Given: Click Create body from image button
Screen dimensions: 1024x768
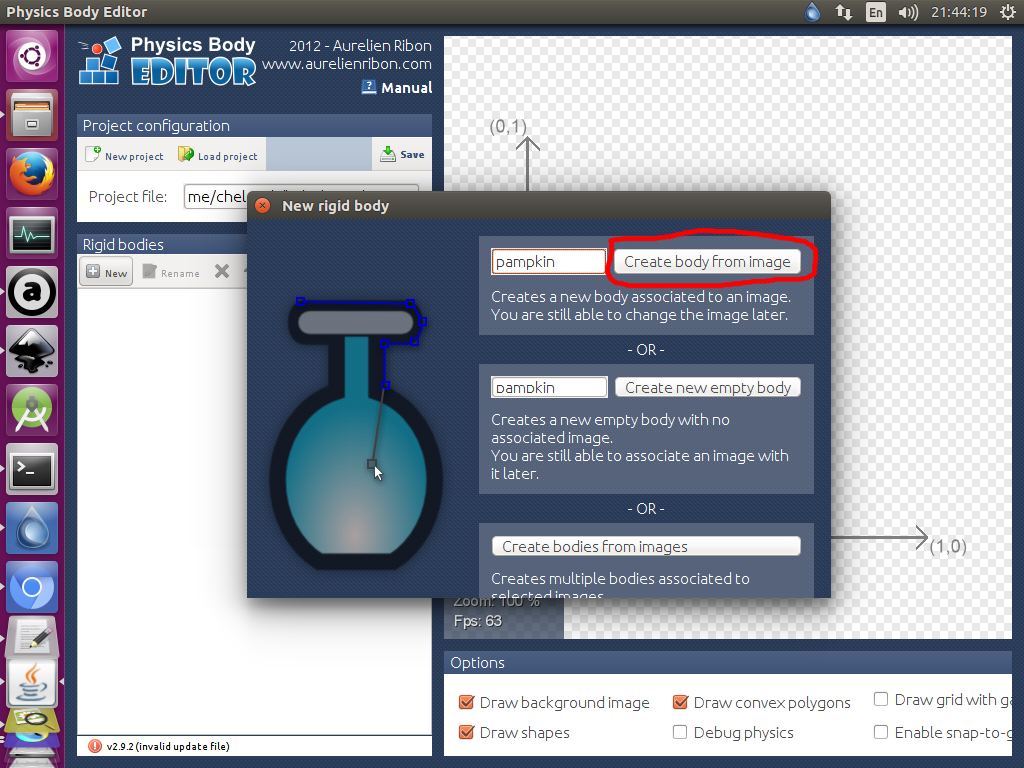Looking at the screenshot, I should (707, 261).
